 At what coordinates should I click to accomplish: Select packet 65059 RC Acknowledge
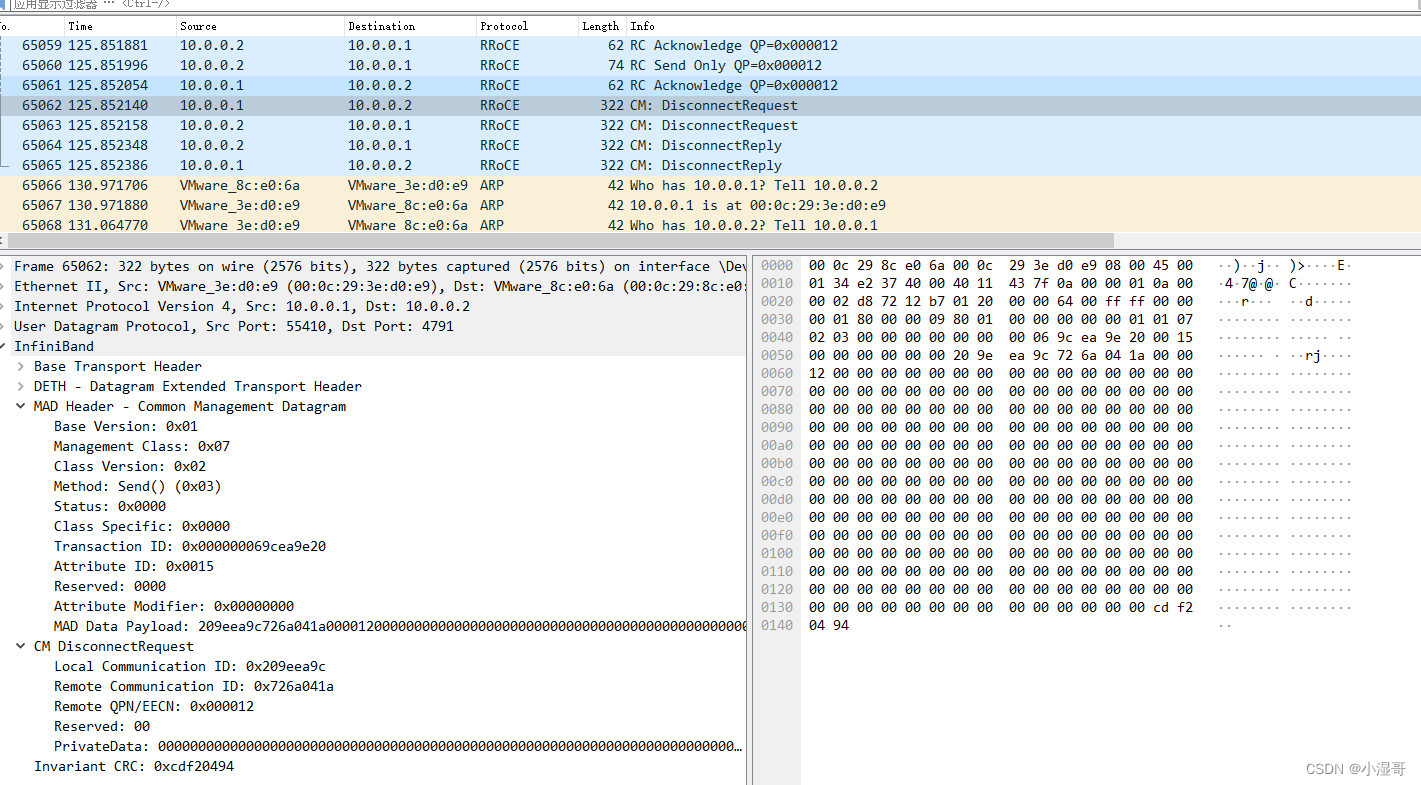(x=710, y=45)
